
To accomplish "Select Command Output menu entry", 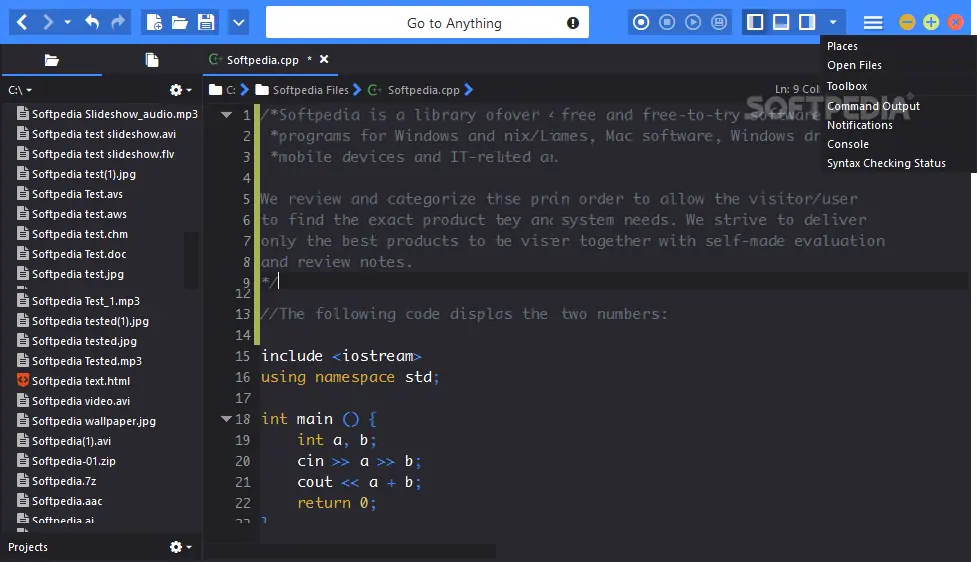I will pos(873,106).
